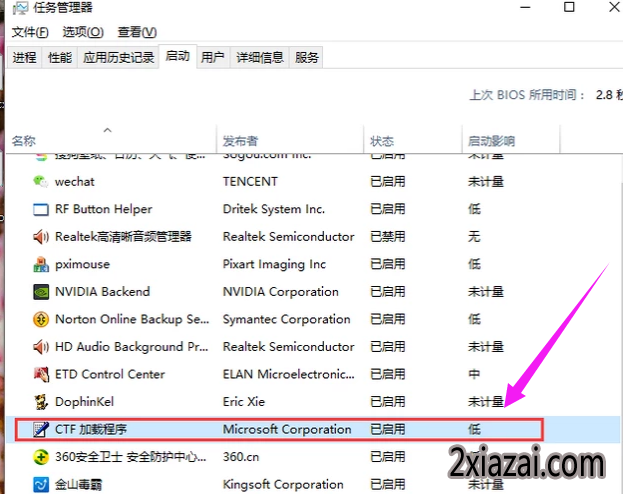
Task: Select the ETD Control Center name text
Action: (110, 374)
